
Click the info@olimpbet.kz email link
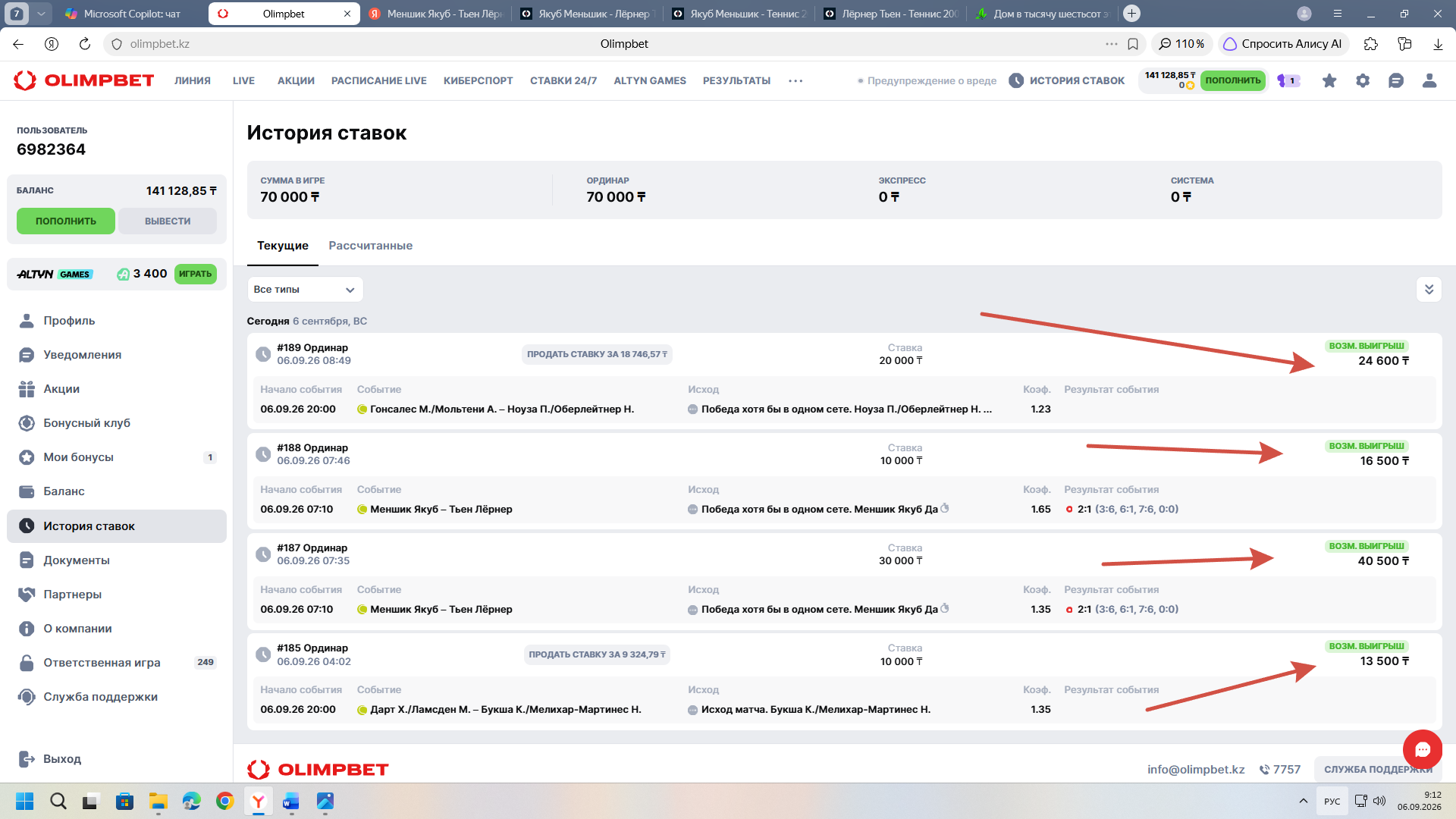1196,770
